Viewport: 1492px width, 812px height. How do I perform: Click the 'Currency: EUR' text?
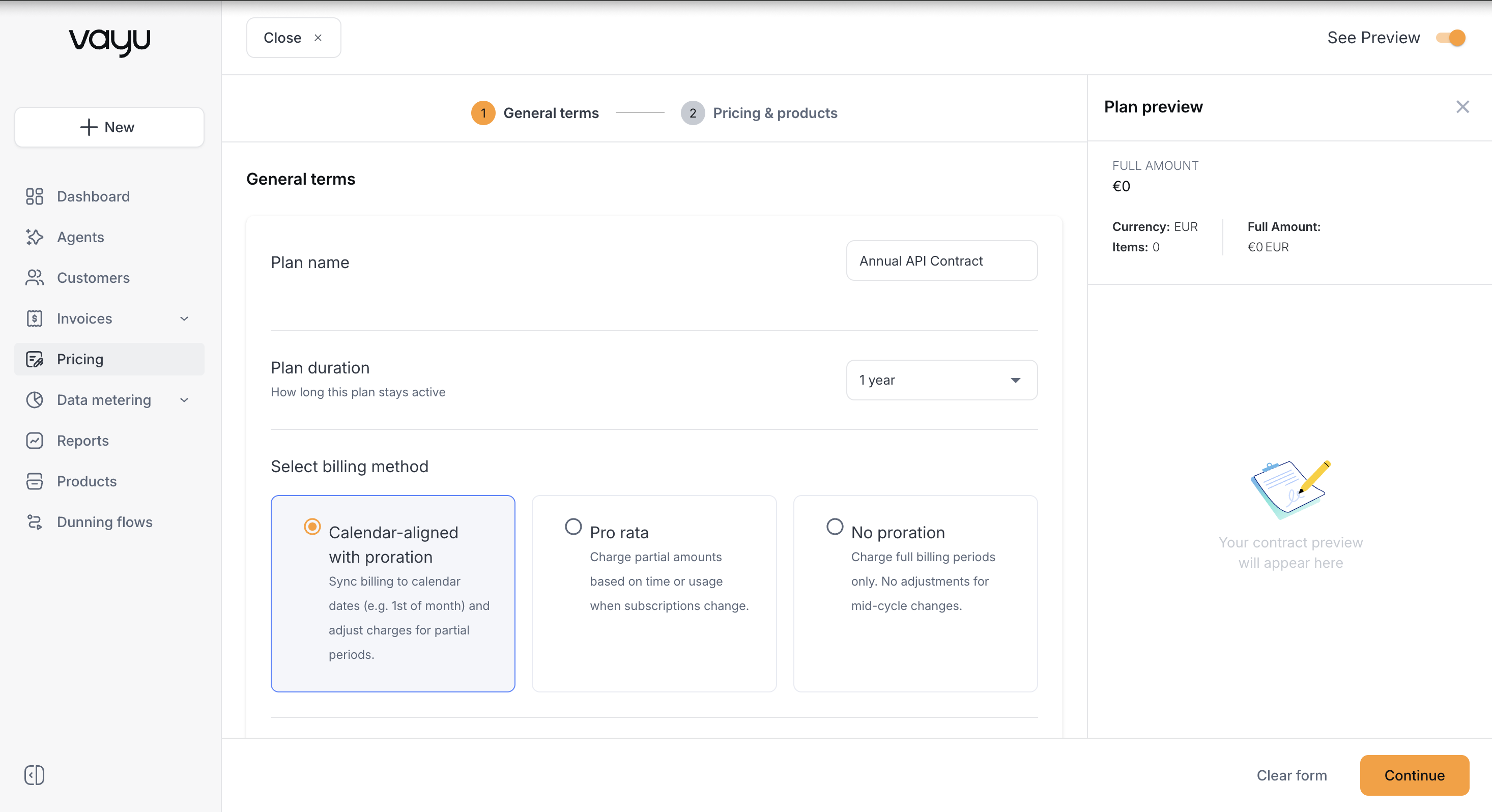(1154, 226)
